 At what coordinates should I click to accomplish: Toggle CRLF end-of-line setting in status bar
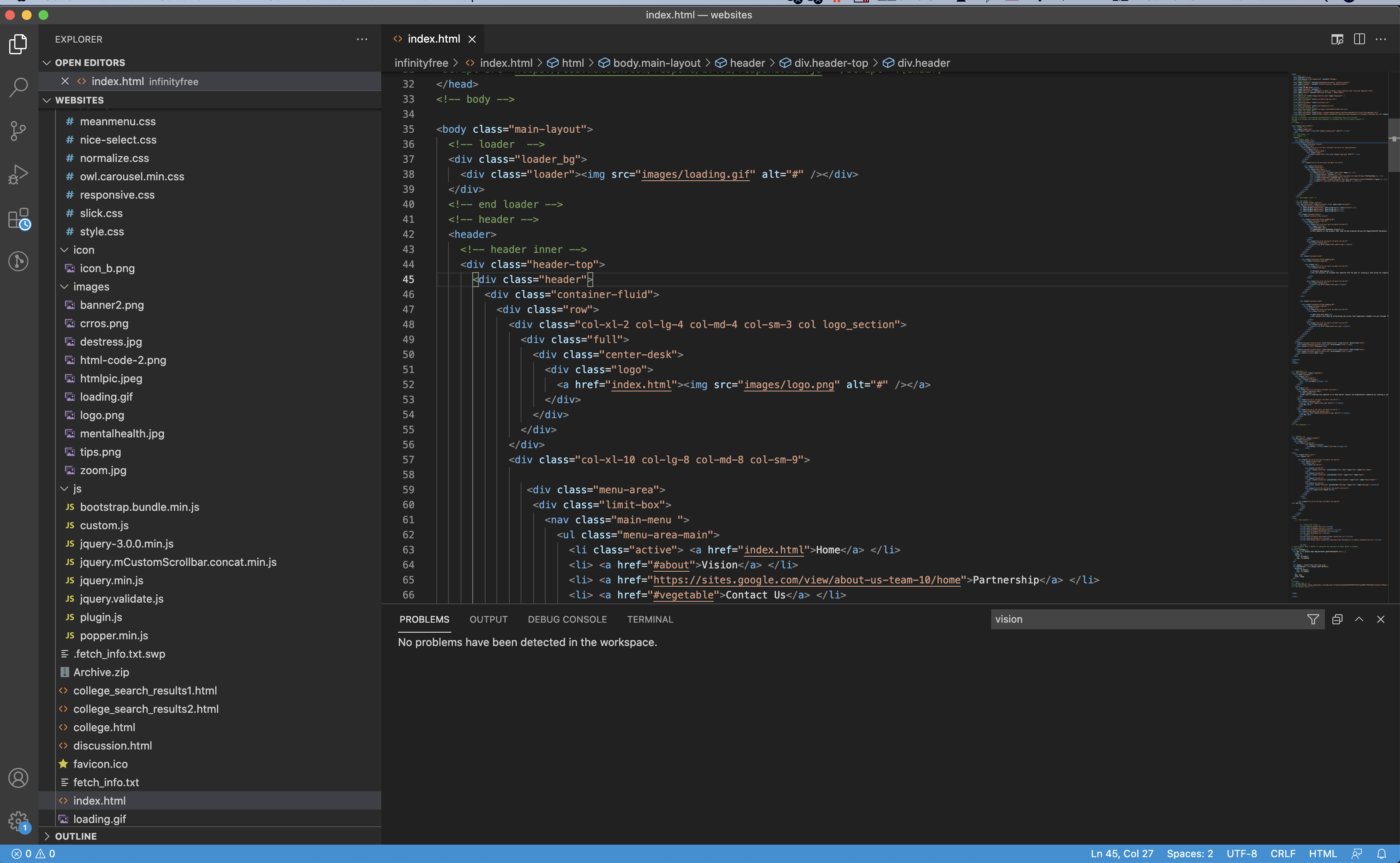pos(1282,854)
